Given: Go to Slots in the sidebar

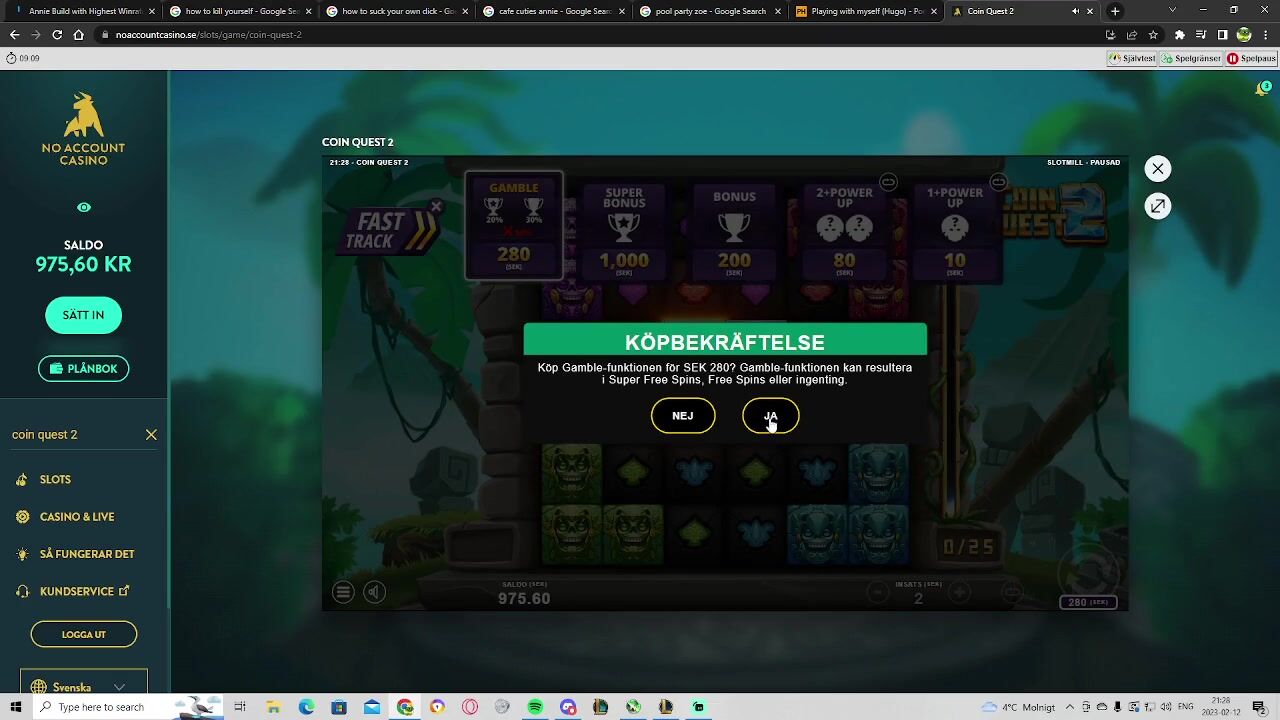Looking at the screenshot, I should (55, 480).
